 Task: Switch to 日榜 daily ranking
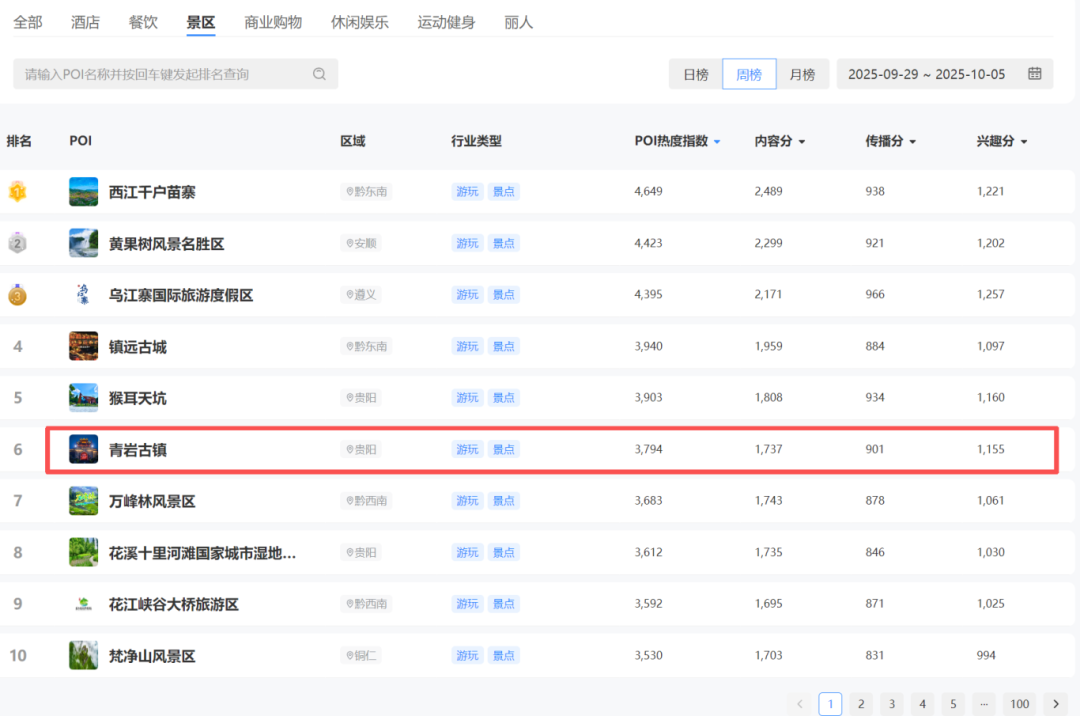(696, 74)
